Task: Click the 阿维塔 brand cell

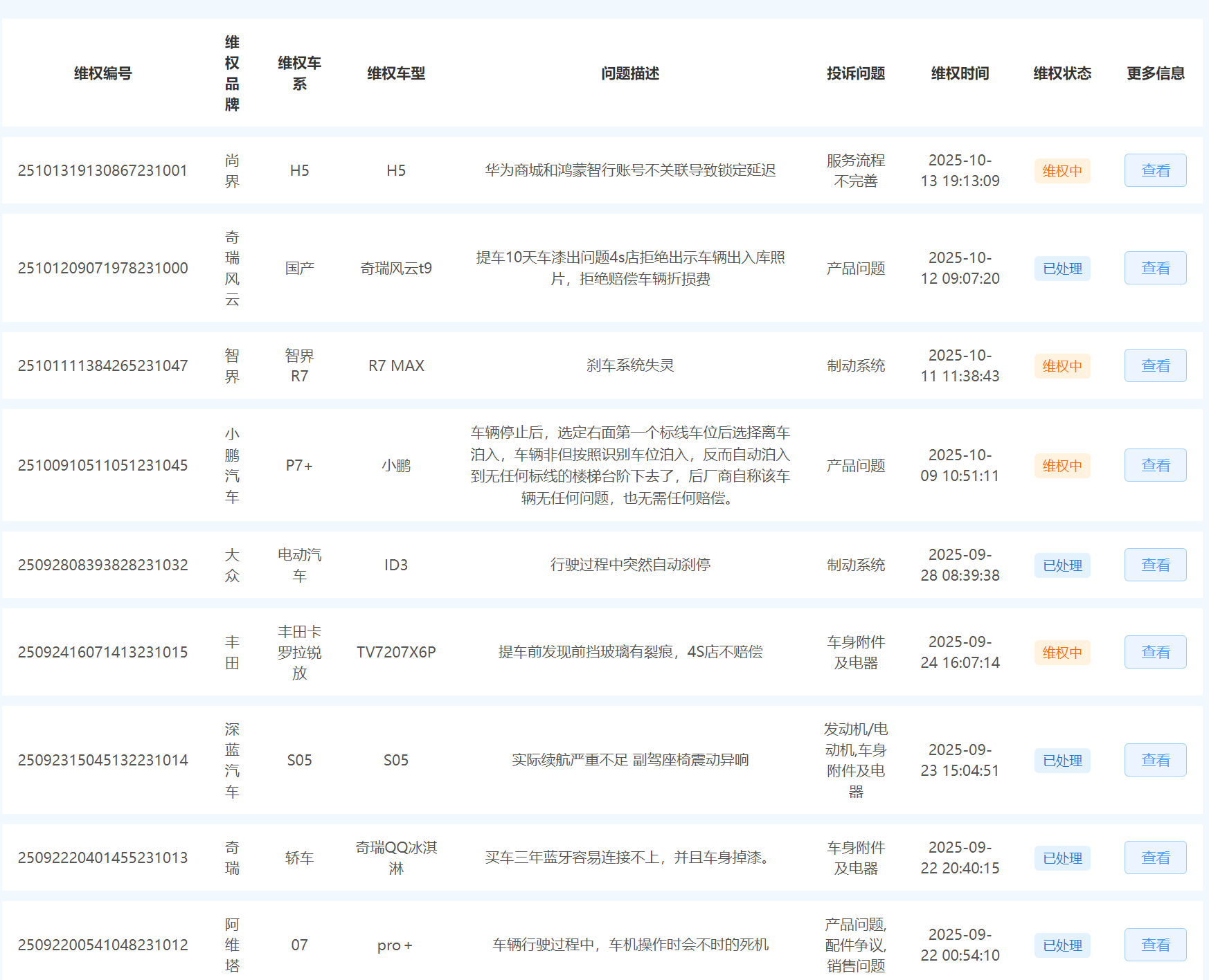Action: click(232, 945)
